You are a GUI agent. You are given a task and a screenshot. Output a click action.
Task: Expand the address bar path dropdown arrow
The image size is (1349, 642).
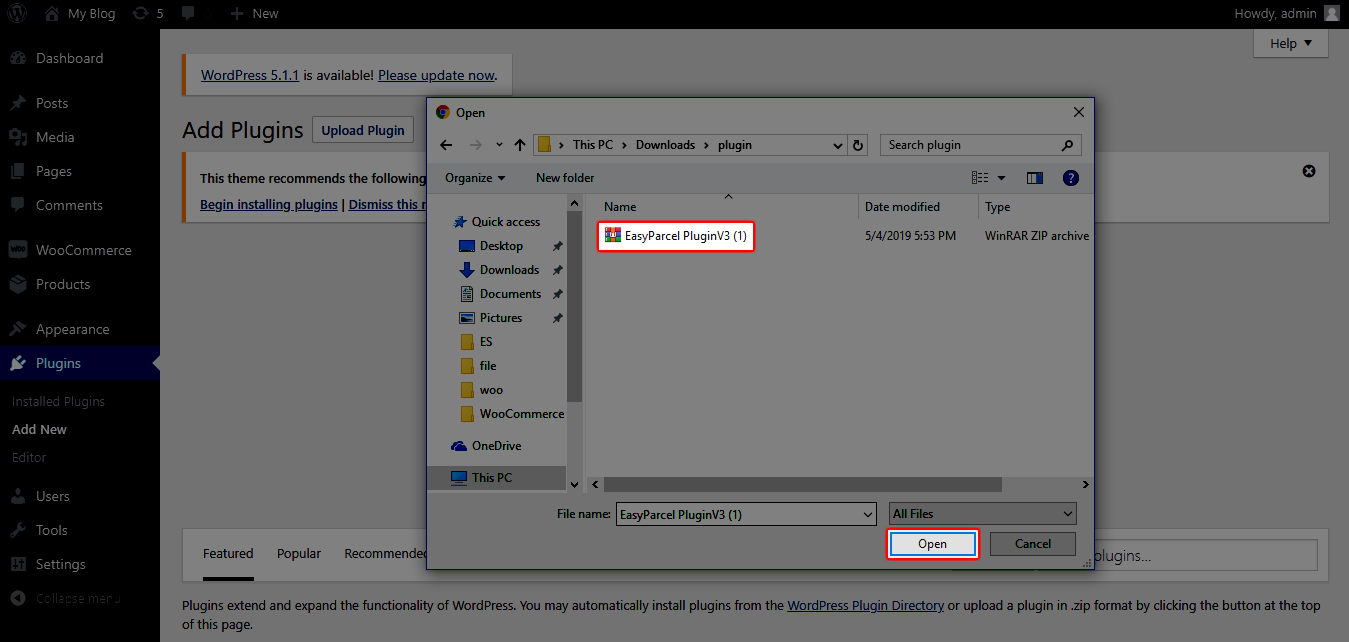pos(838,146)
